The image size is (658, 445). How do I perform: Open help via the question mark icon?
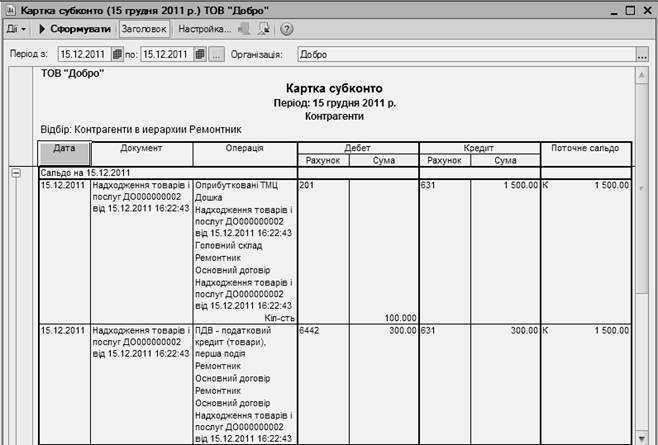[x=287, y=29]
